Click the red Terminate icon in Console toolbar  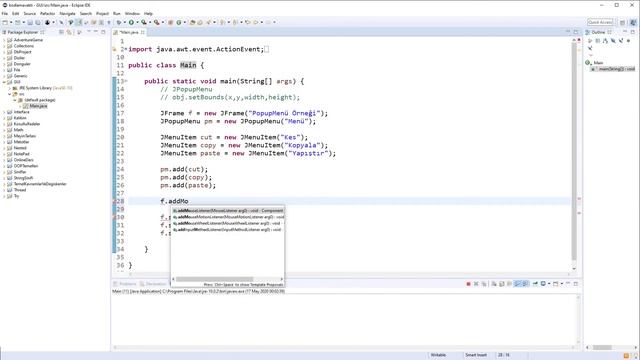pyautogui.click(x=469, y=284)
